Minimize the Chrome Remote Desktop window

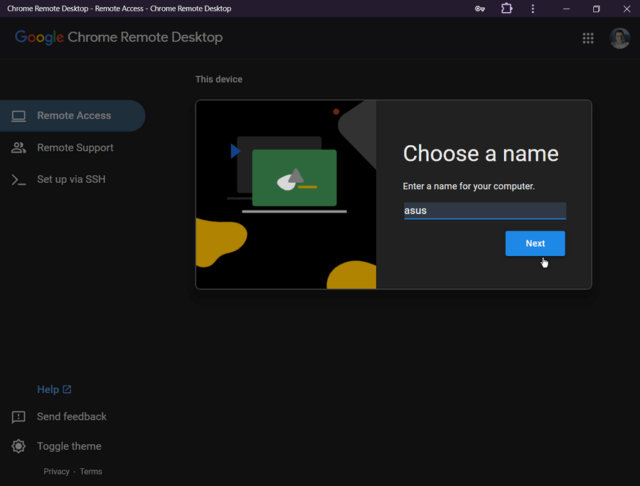click(566, 9)
